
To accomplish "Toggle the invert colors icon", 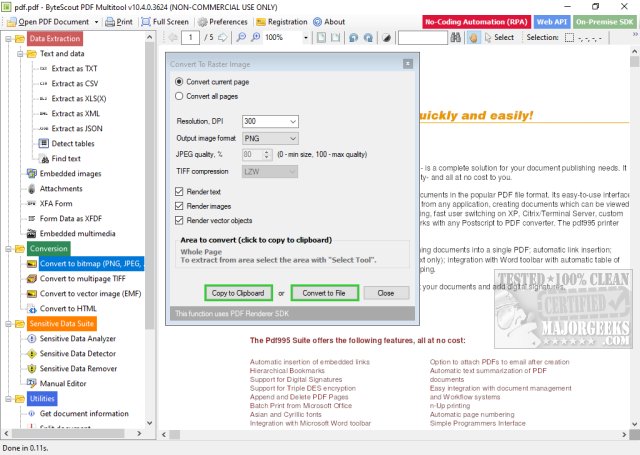I will pyautogui.click(x=387, y=38).
